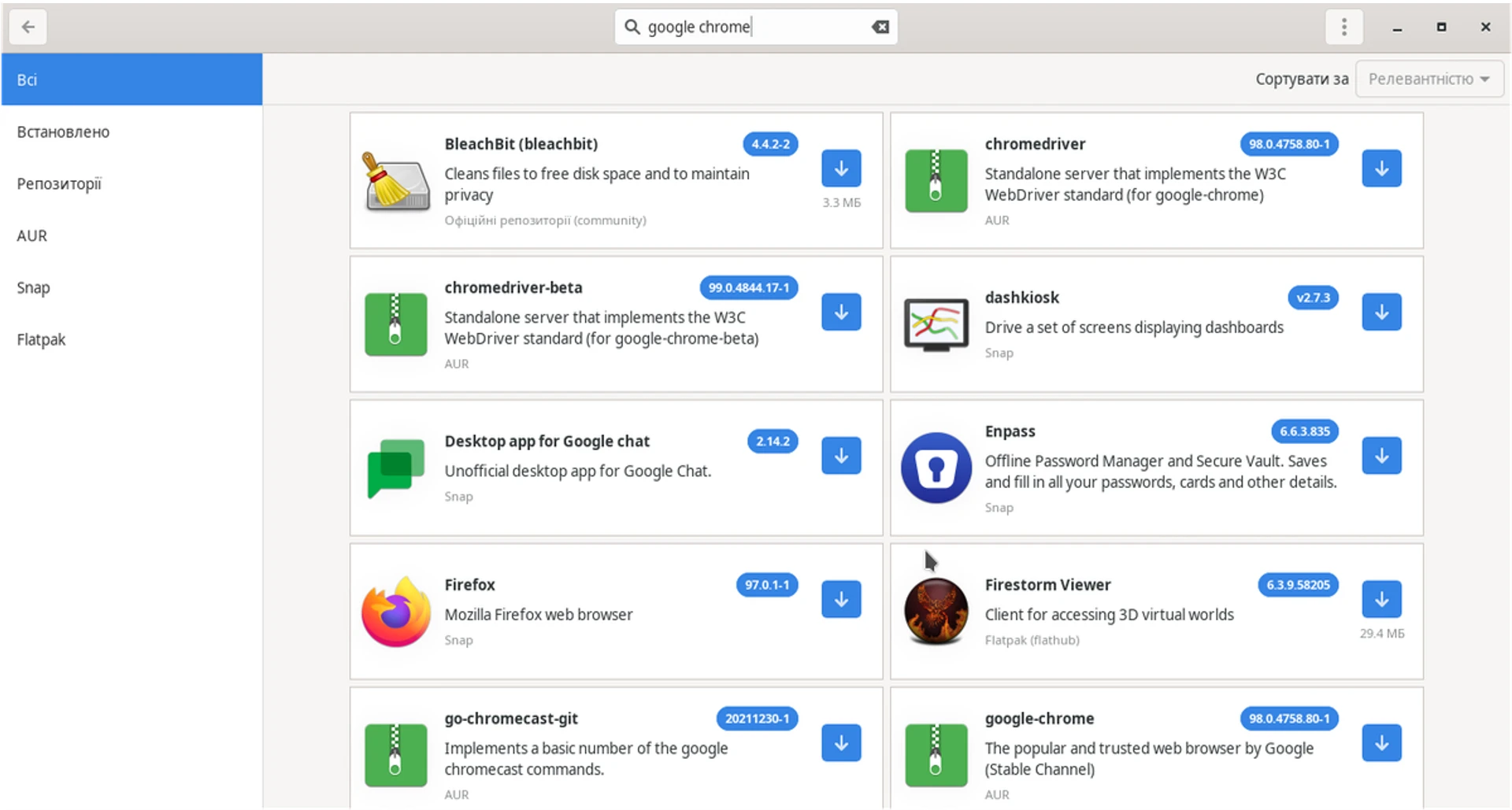The width and height of the screenshot is (1512, 810).
Task: Click the google-chrome package icon
Action: coord(936,756)
